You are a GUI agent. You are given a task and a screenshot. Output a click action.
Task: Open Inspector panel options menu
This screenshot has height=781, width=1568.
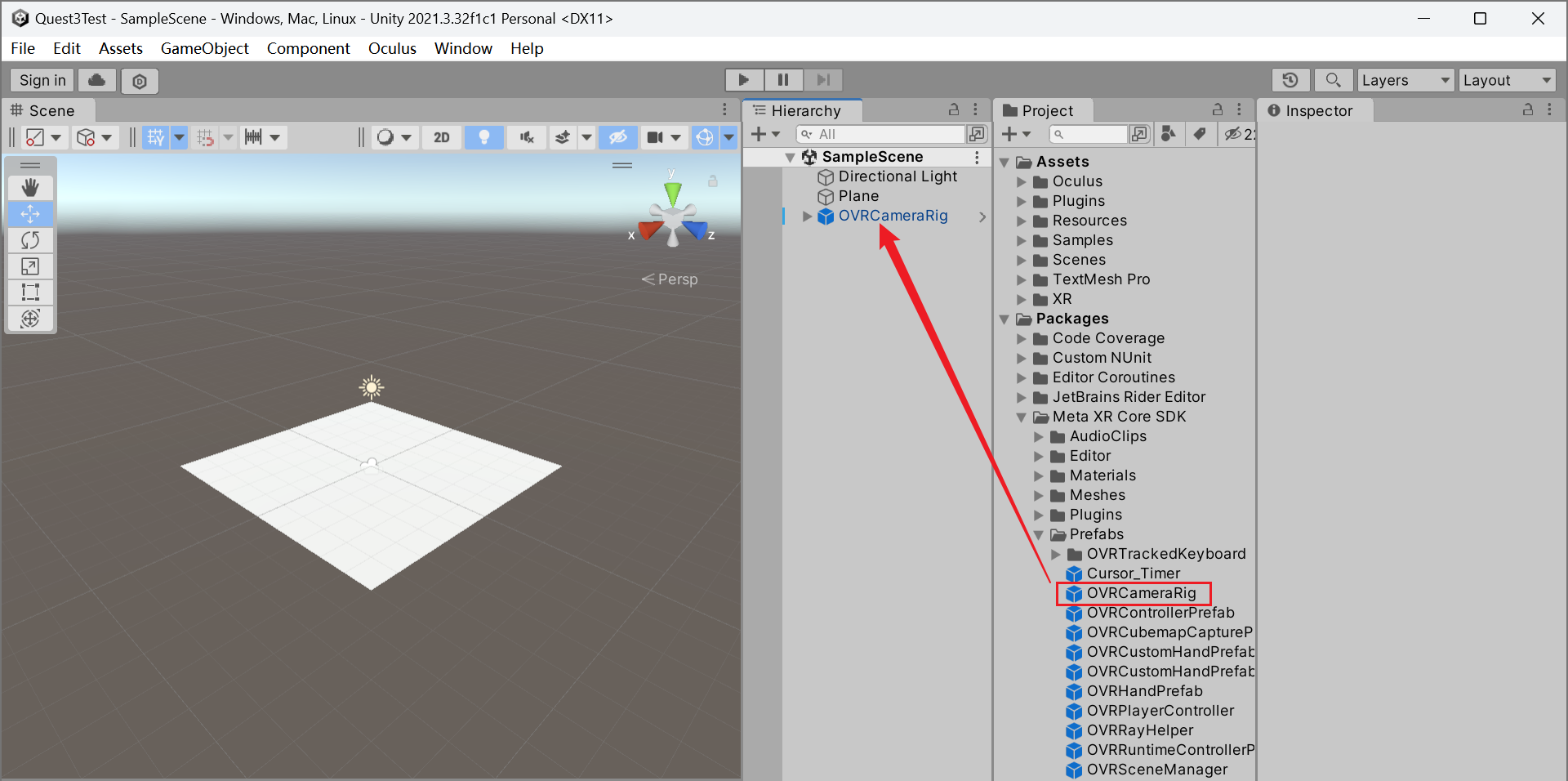pos(1549,109)
